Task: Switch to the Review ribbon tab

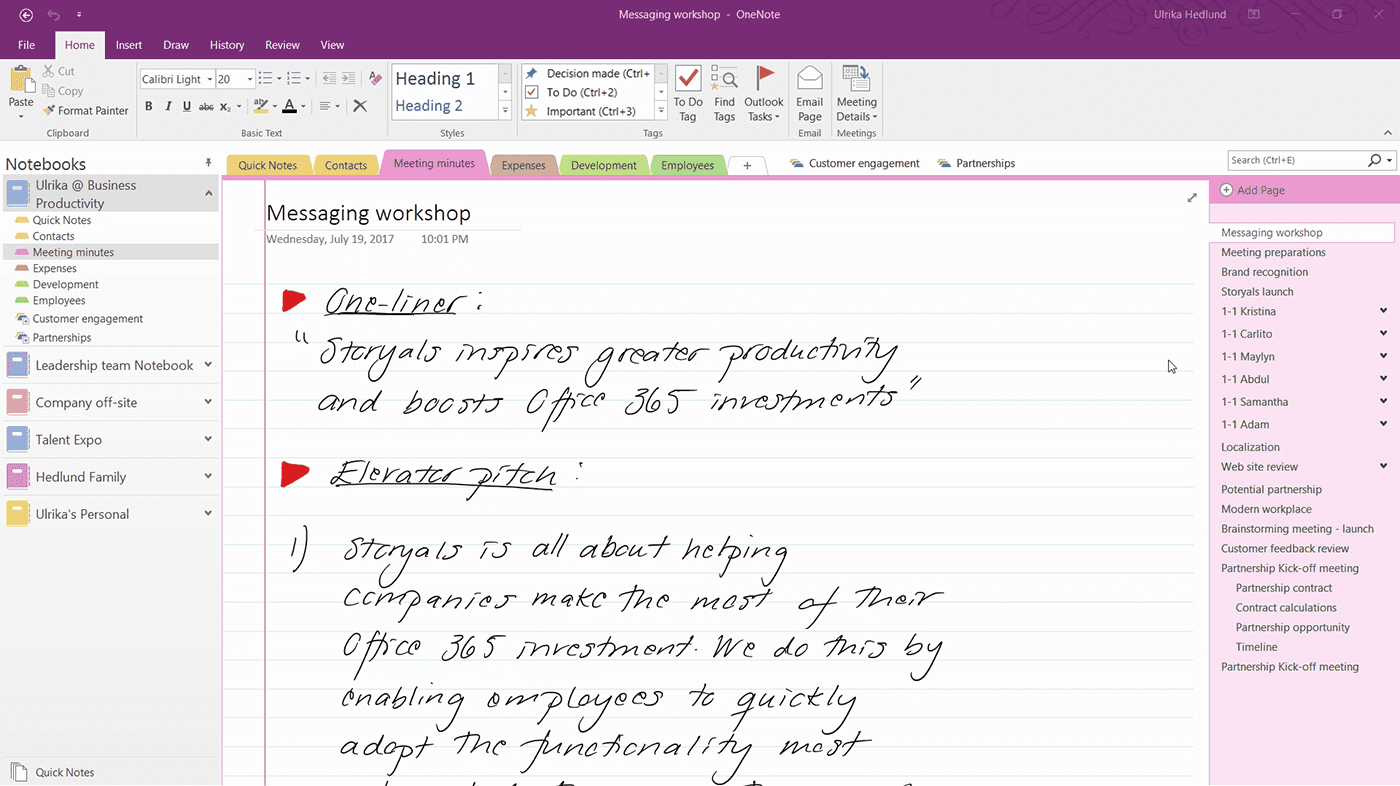Action: tap(283, 45)
